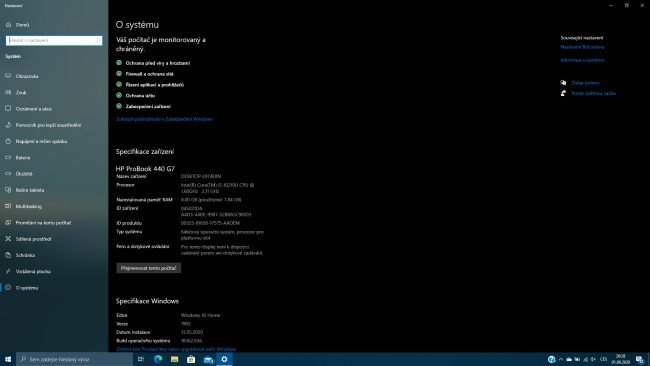The image size is (650, 366).
Task: Select Oznámení a akce in sidebar
Action: coord(28,109)
